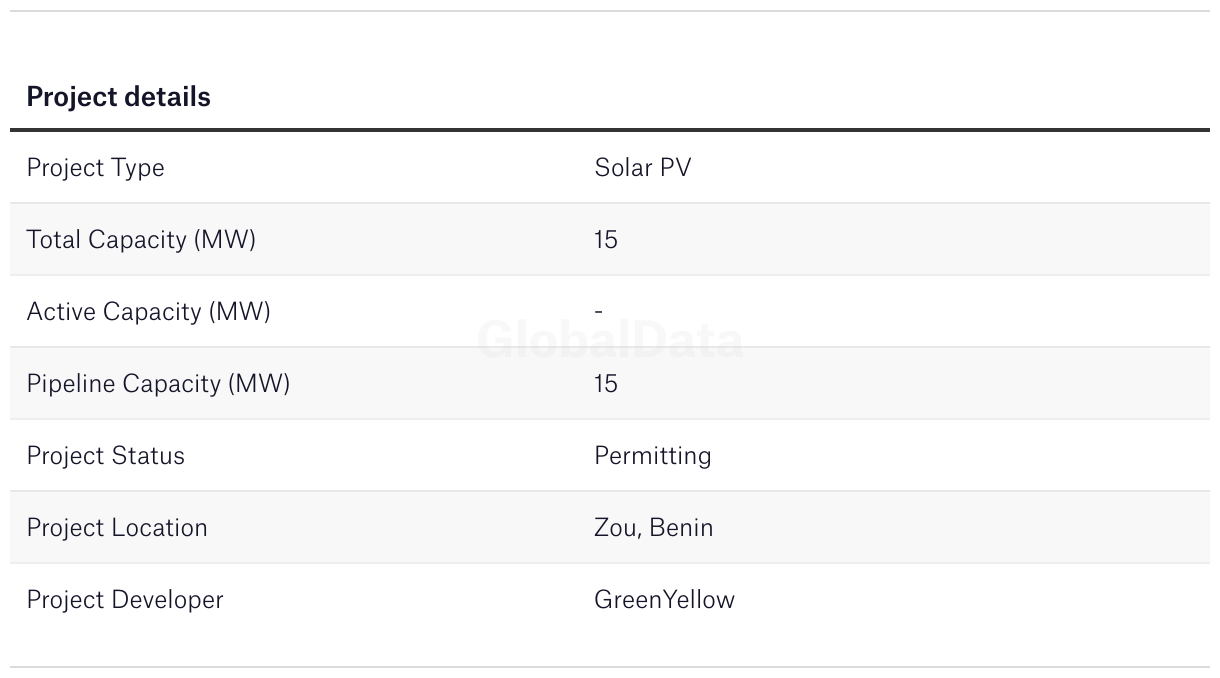Click the GlobalData watermark
The width and height of the screenshot is (1220, 678).
tap(610, 341)
